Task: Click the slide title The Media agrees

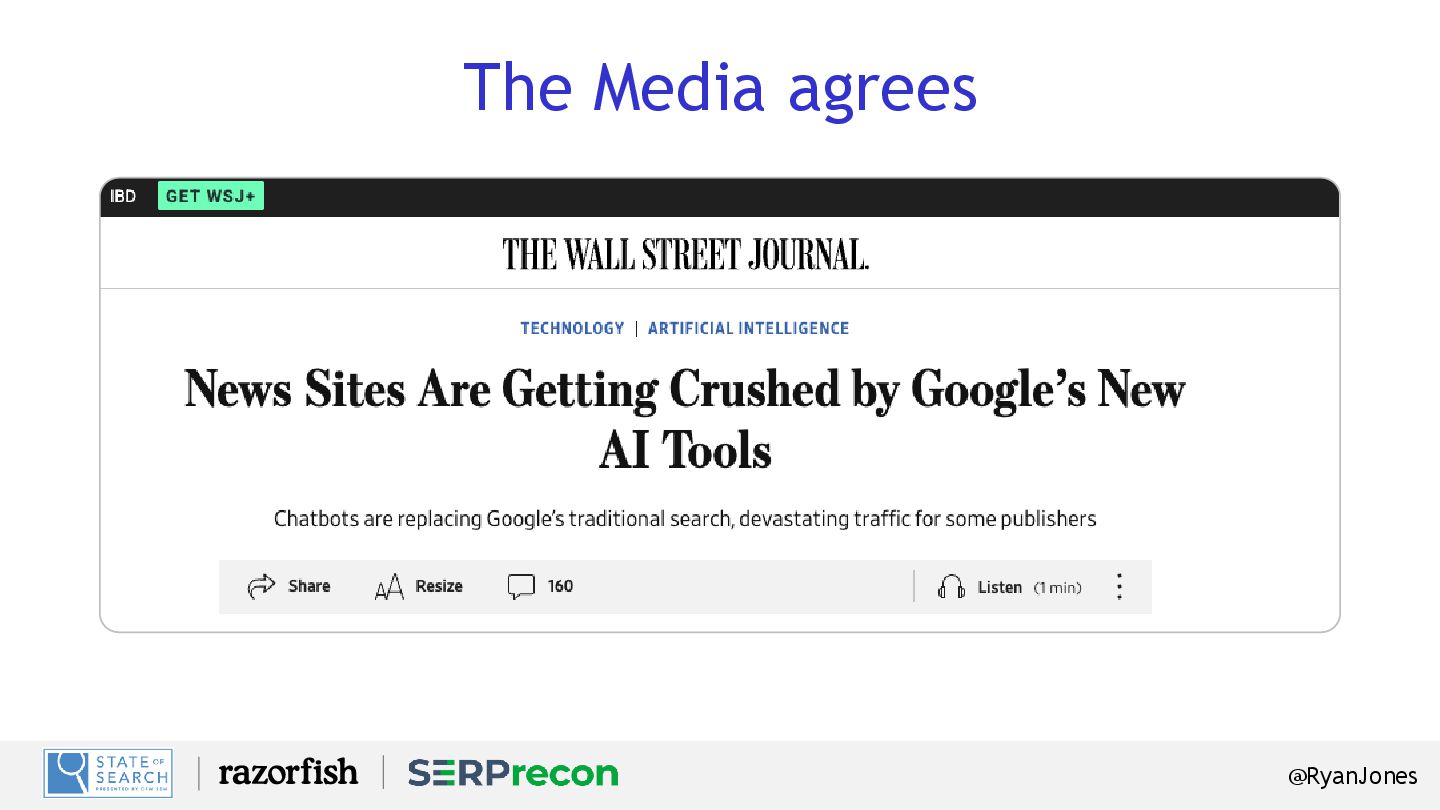Action: (720, 87)
